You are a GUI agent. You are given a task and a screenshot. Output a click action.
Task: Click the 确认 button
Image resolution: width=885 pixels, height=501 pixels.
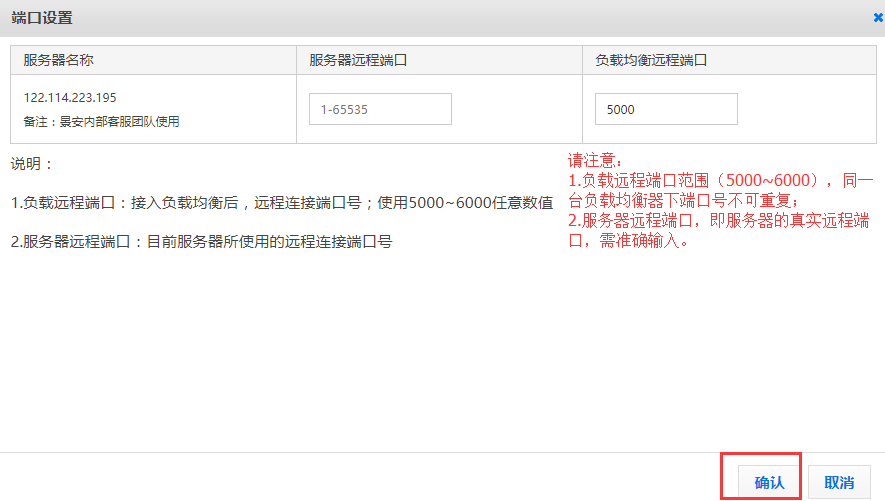[769, 482]
